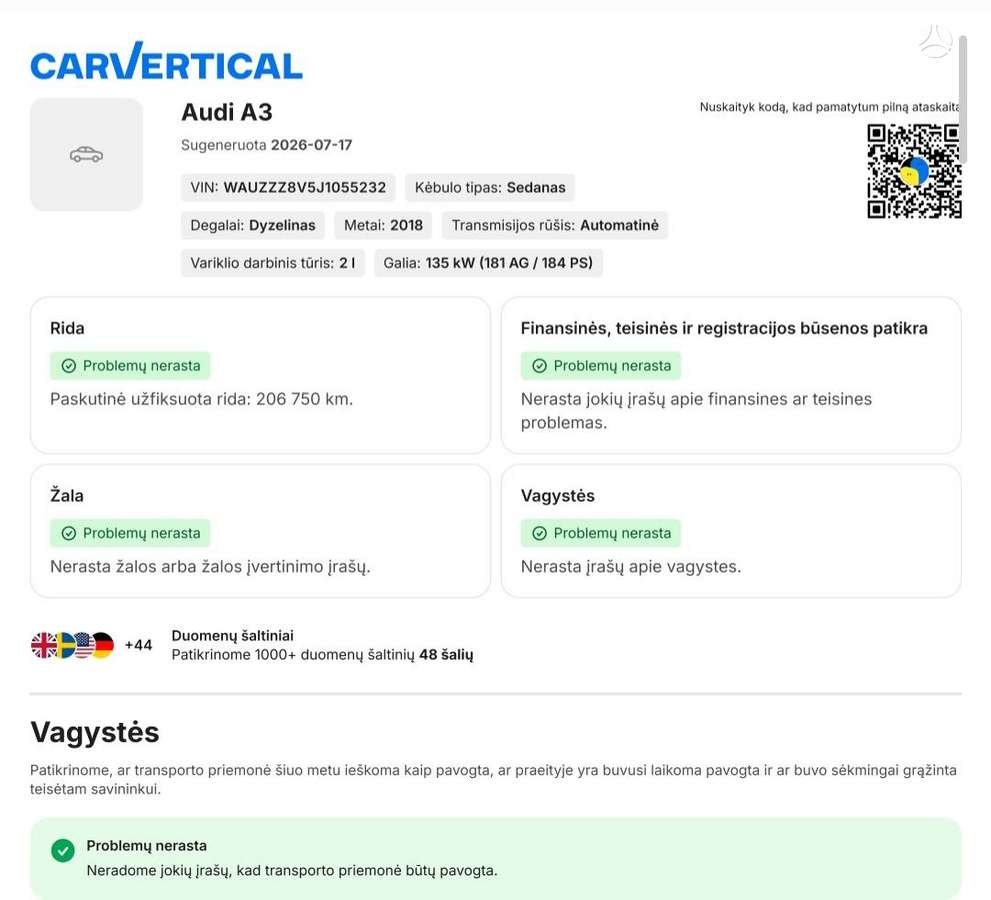Click Problemų nerasta badge in Finansinės card

(x=601, y=366)
